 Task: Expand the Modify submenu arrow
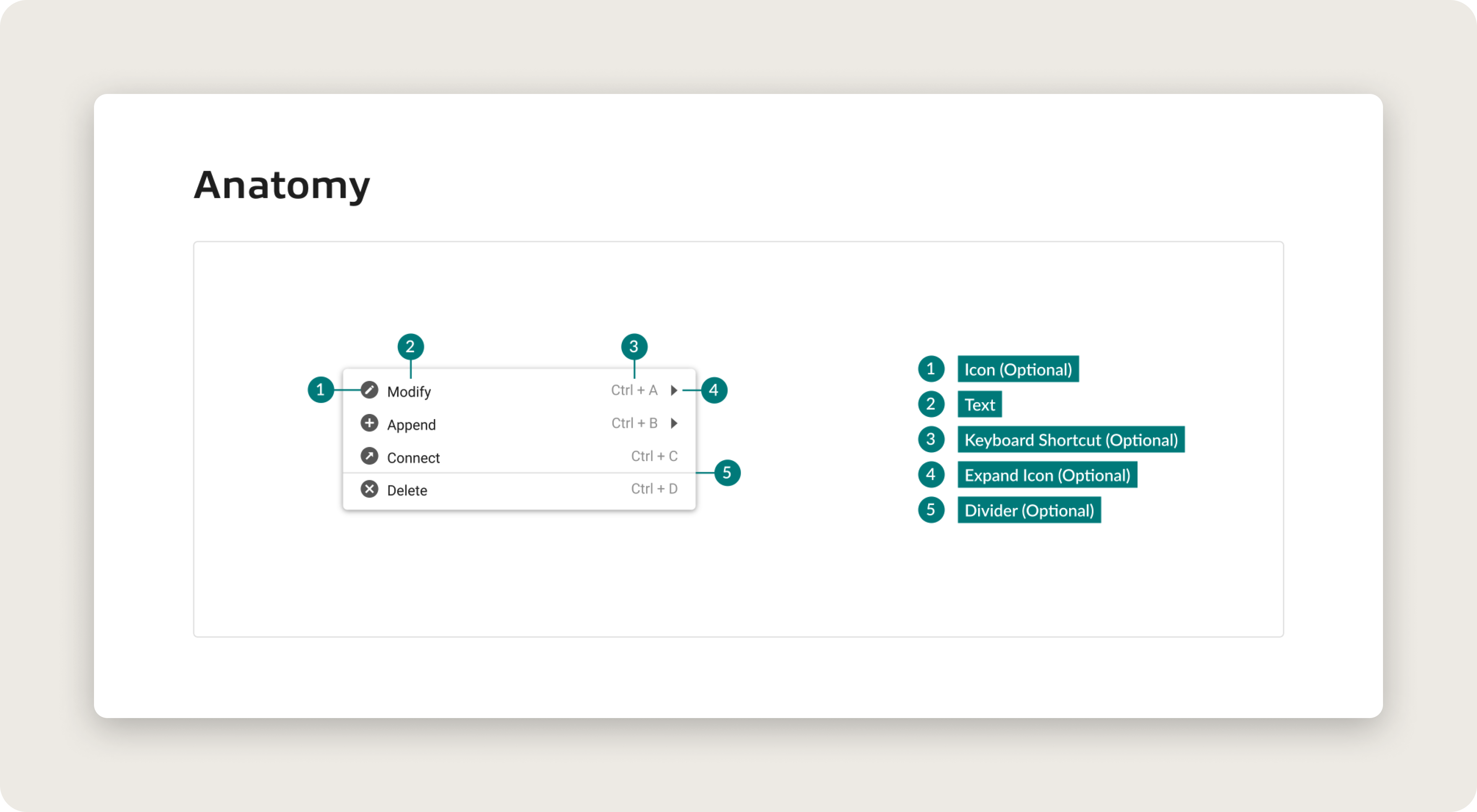[x=674, y=390]
